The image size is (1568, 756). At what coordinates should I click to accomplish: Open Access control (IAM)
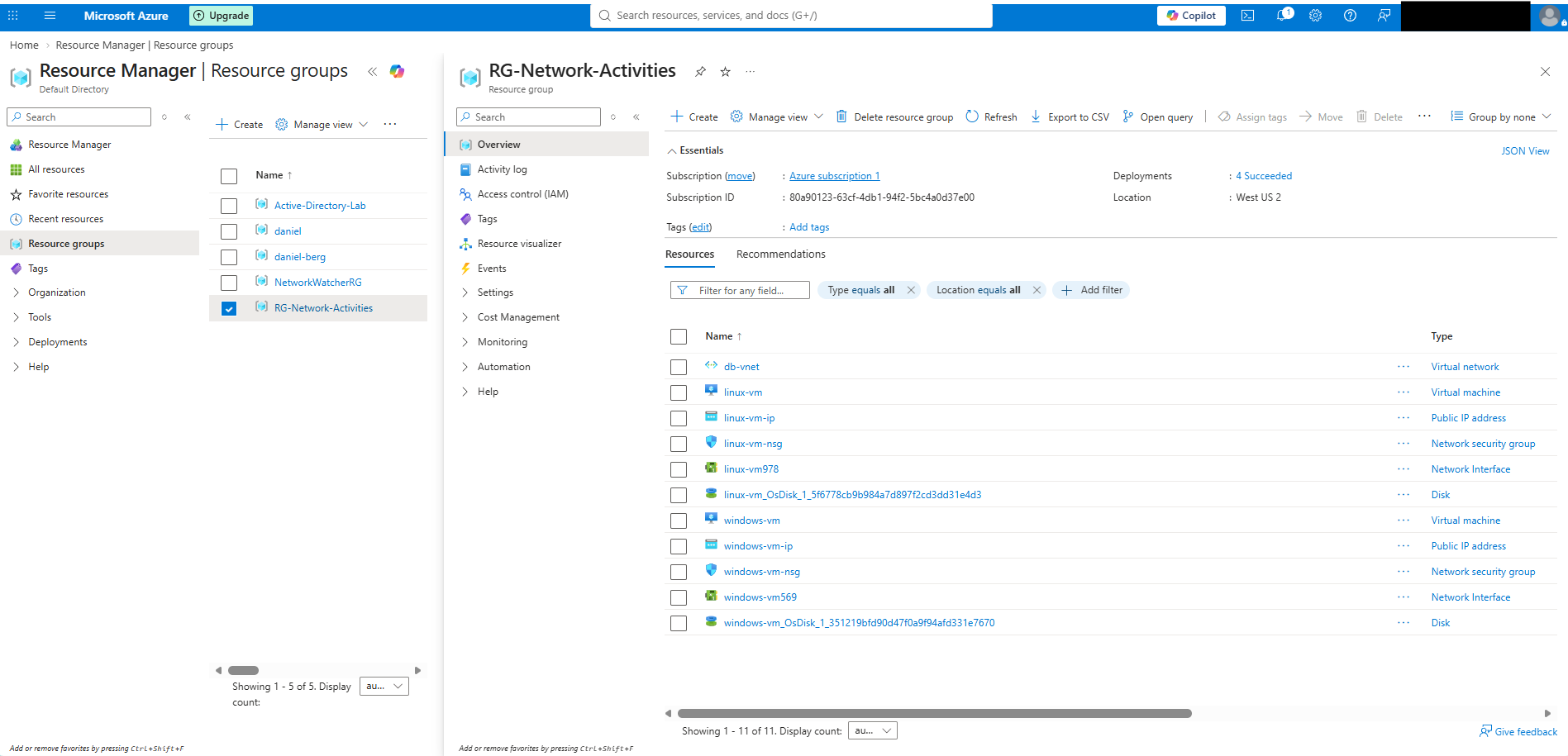coord(522,194)
